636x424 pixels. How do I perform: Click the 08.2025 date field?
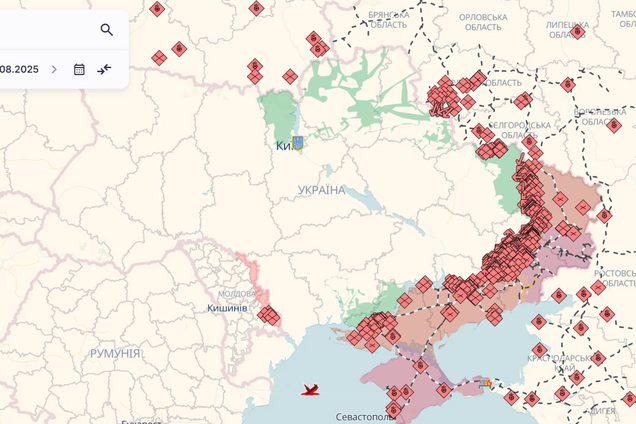(x=20, y=69)
